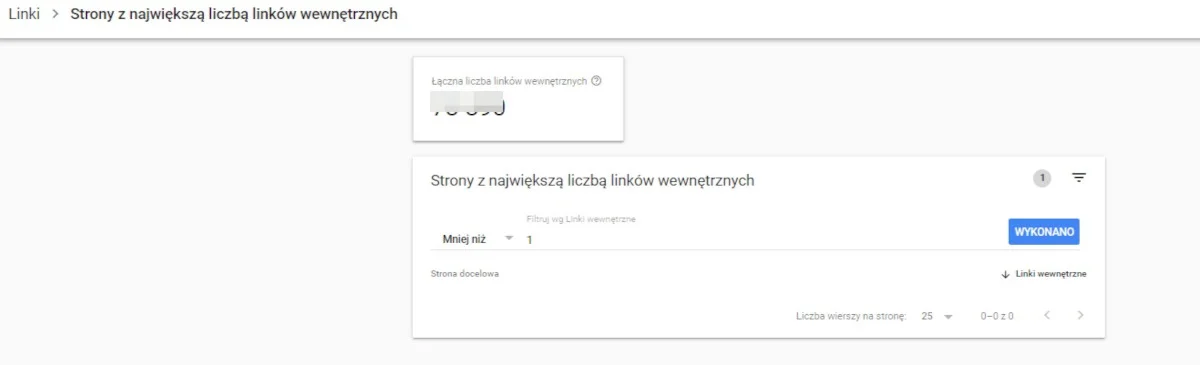Click the Liczba wierszy na stronę label
The width and height of the screenshot is (1200, 365).
pos(851,316)
